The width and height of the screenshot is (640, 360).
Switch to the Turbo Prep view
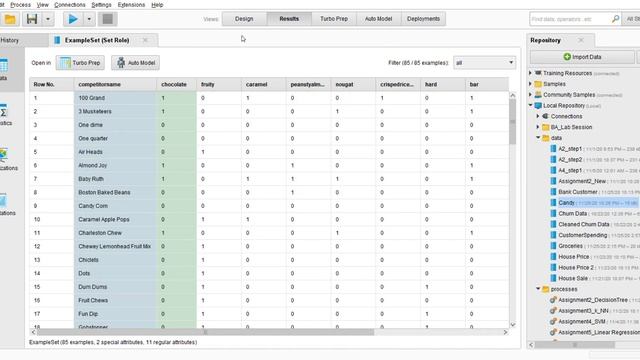click(x=334, y=19)
